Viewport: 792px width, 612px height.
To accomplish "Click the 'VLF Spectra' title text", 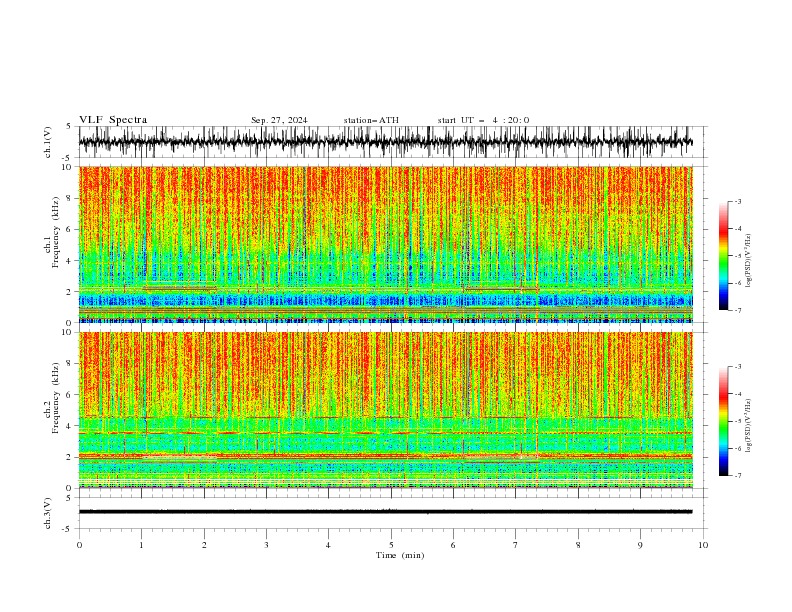I will [x=113, y=120].
